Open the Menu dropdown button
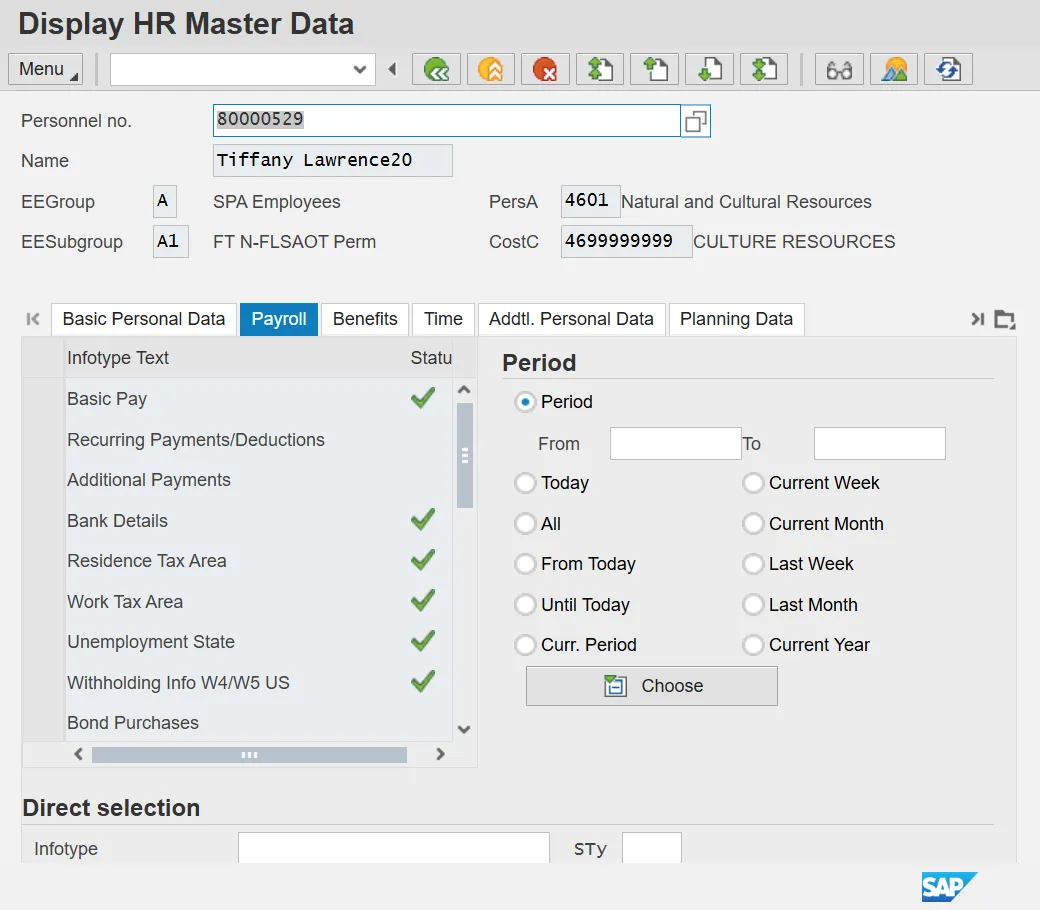Screen dimensions: 1040x910 46,69
